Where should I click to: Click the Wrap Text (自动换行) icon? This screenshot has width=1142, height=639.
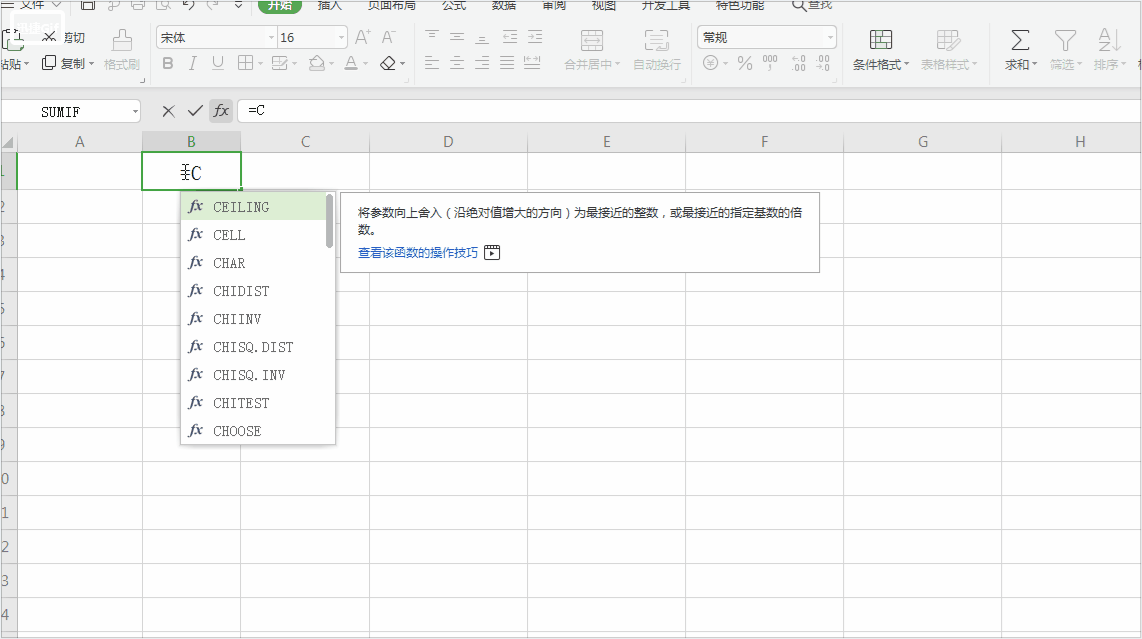click(656, 40)
